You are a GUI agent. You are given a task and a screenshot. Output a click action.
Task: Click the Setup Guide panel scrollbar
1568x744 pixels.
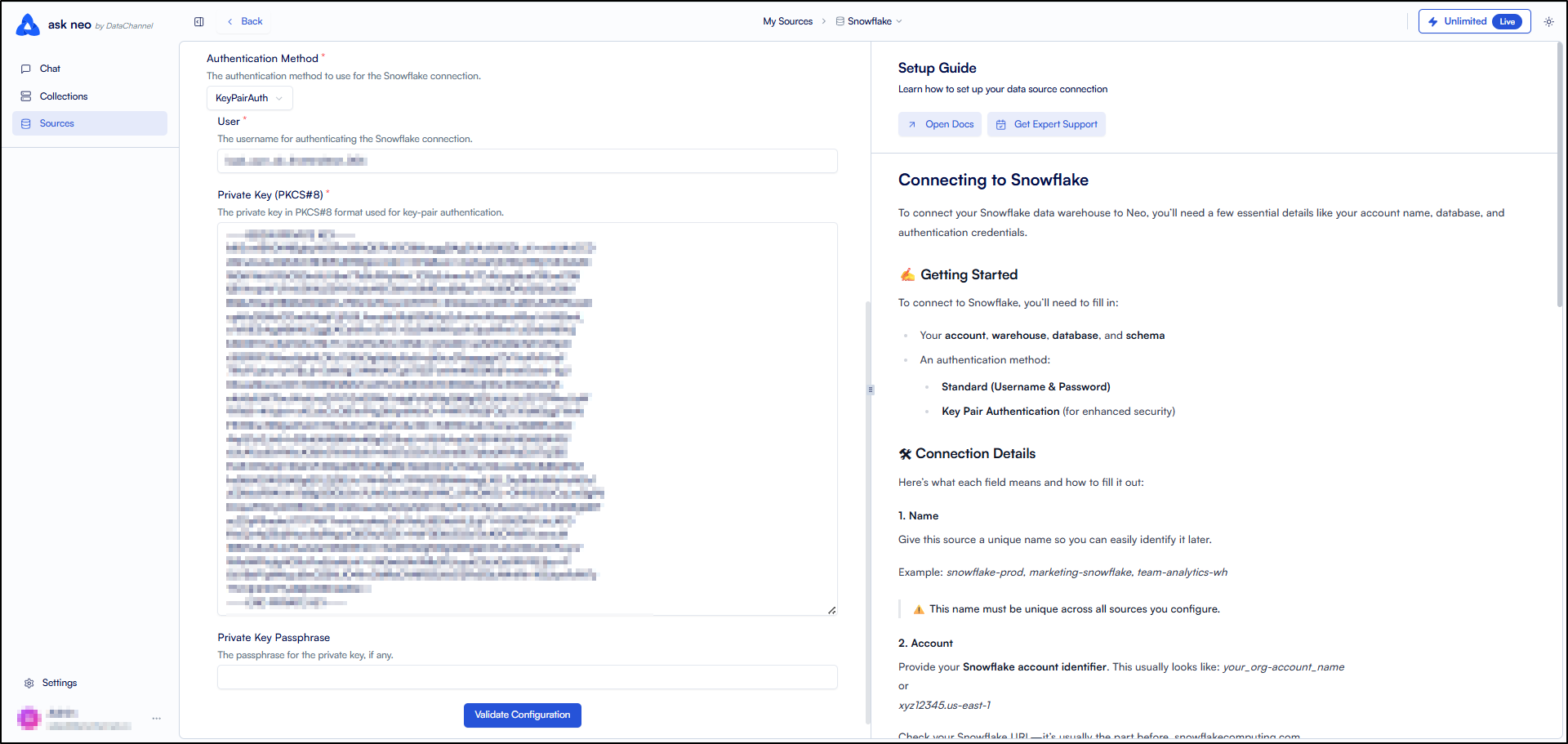point(1559,176)
